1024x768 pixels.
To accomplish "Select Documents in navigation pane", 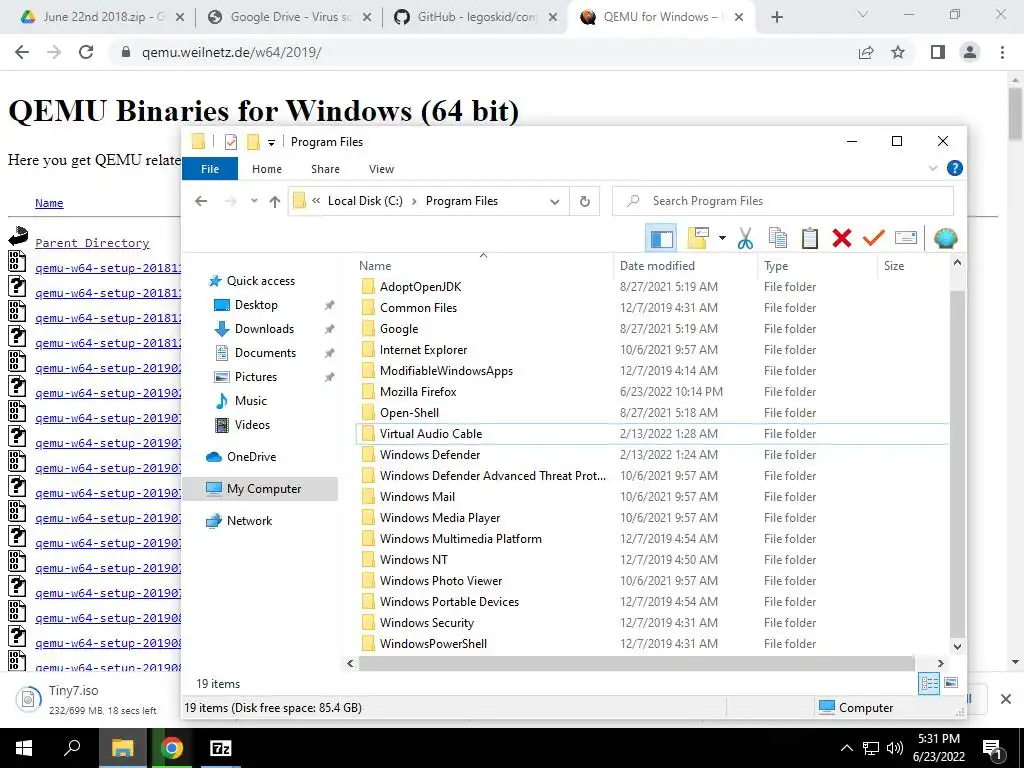I will click(264, 353).
